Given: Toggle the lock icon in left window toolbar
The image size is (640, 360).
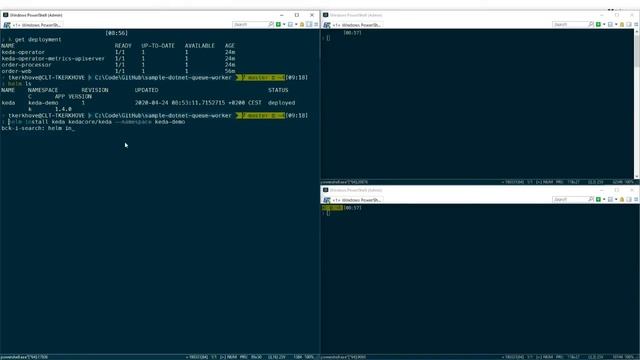Looking at the screenshot, I should tap(302, 24).
